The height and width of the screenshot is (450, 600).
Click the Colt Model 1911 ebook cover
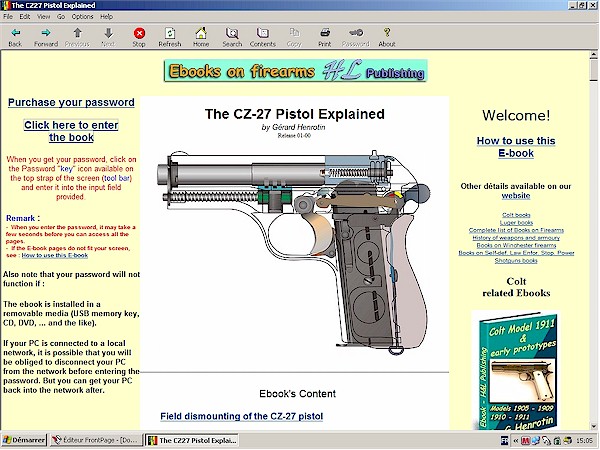pyautogui.click(x=517, y=370)
